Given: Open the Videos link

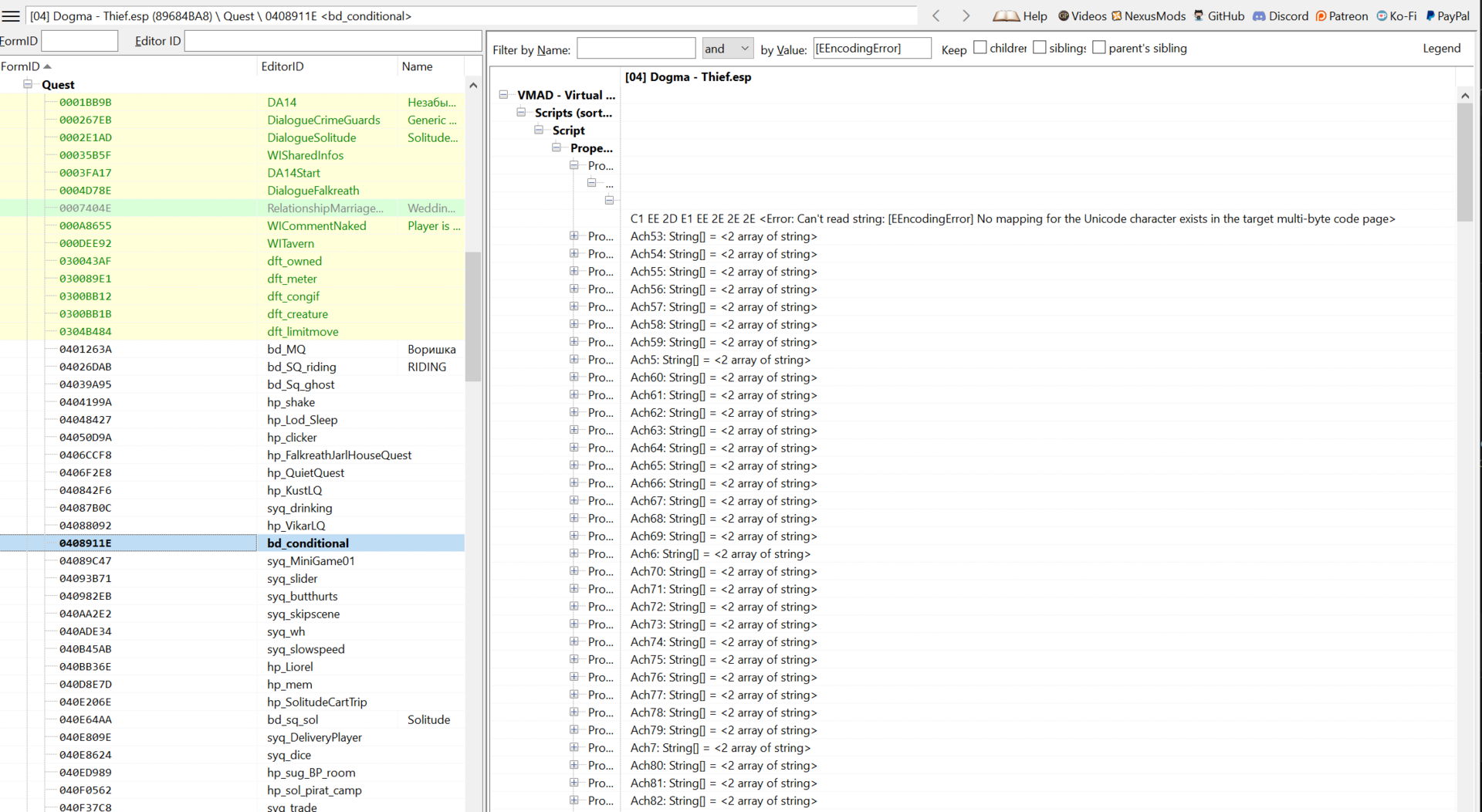Looking at the screenshot, I should click(x=1081, y=15).
